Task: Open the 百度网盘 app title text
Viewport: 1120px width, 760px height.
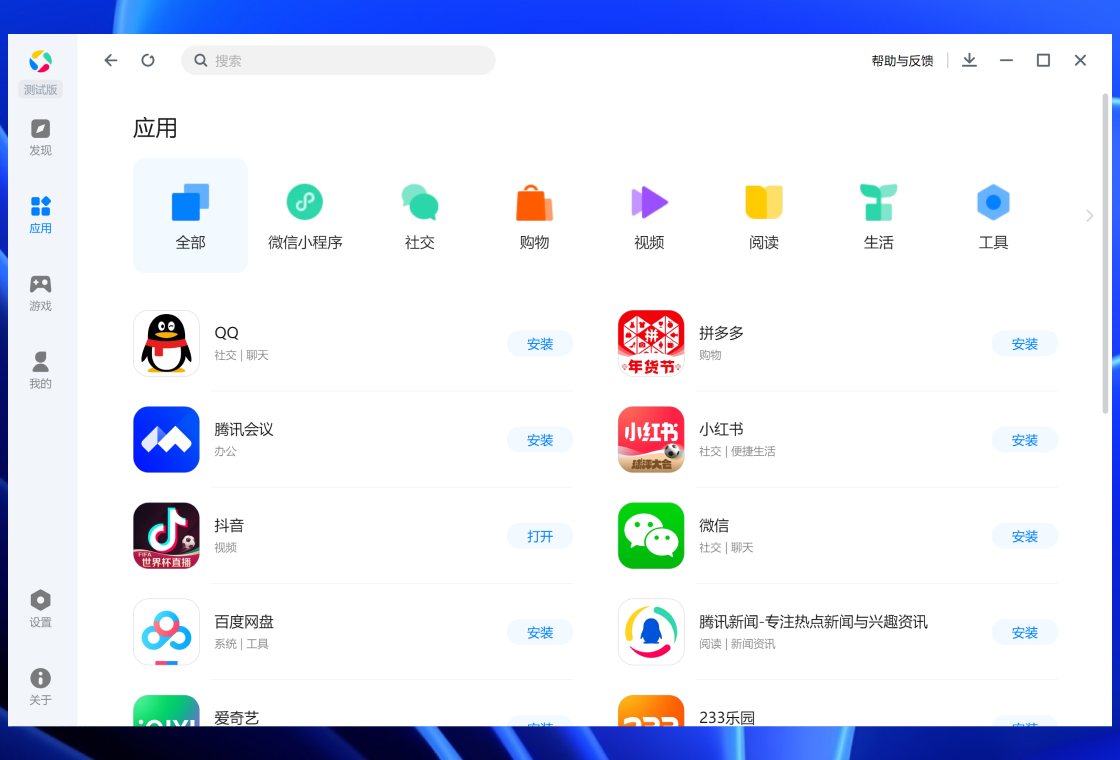Action: click(244, 621)
